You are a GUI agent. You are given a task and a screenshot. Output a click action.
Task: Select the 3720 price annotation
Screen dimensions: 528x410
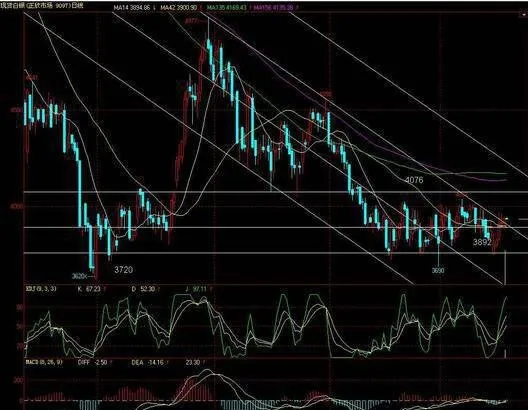click(124, 270)
